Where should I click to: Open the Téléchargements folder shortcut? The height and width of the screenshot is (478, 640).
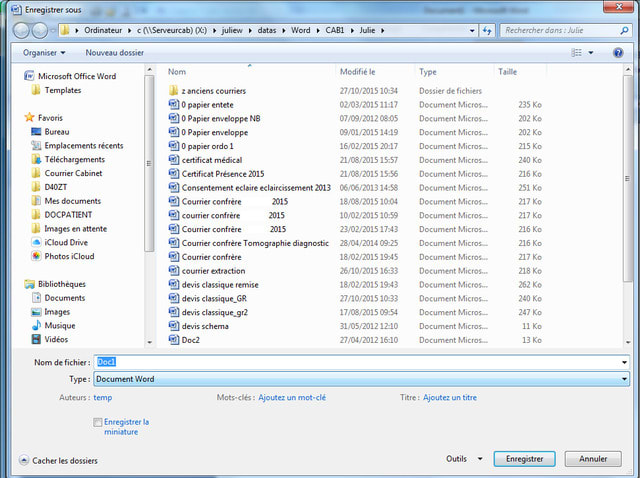[x=74, y=159]
